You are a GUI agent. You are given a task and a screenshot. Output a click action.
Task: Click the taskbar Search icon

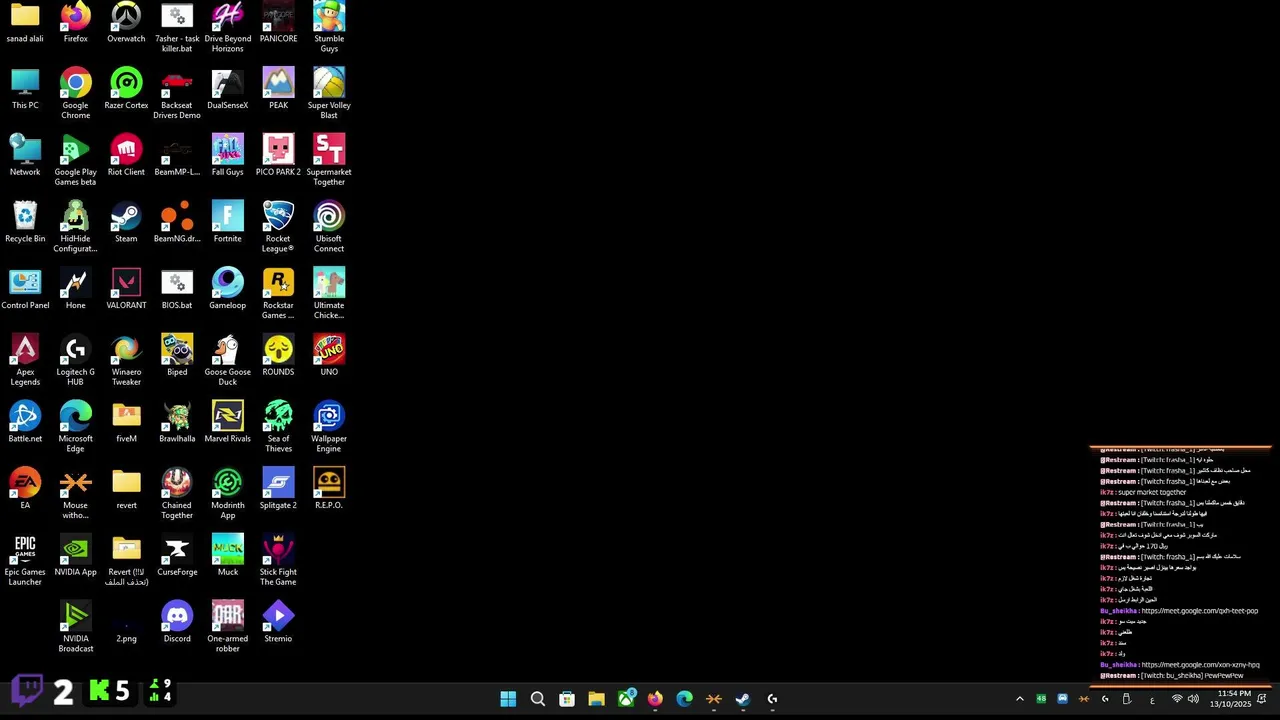pyautogui.click(x=537, y=699)
